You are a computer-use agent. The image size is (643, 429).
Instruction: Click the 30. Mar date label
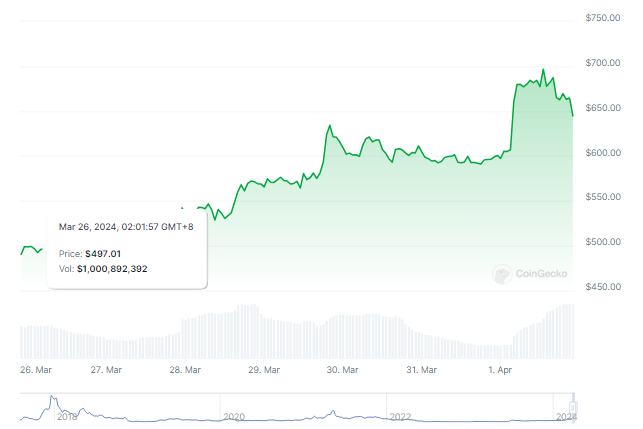343,370
